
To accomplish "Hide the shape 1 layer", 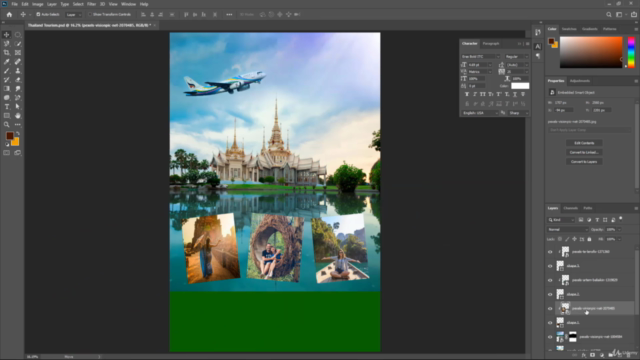I will click(x=550, y=323).
